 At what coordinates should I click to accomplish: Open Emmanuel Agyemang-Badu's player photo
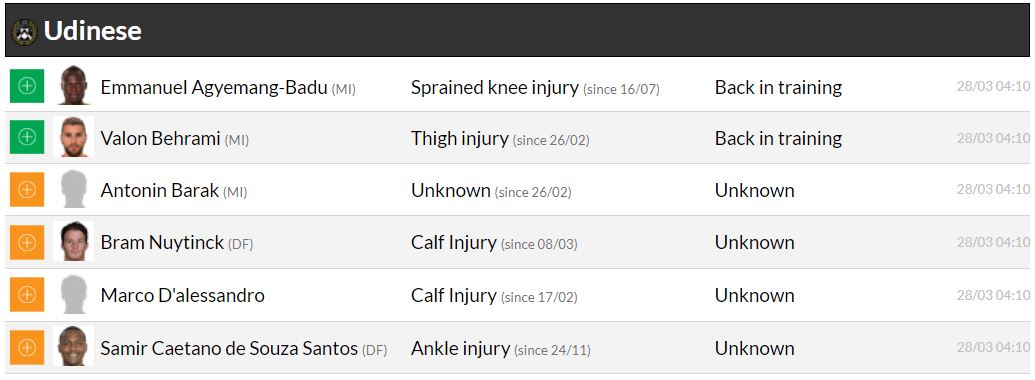[73, 85]
